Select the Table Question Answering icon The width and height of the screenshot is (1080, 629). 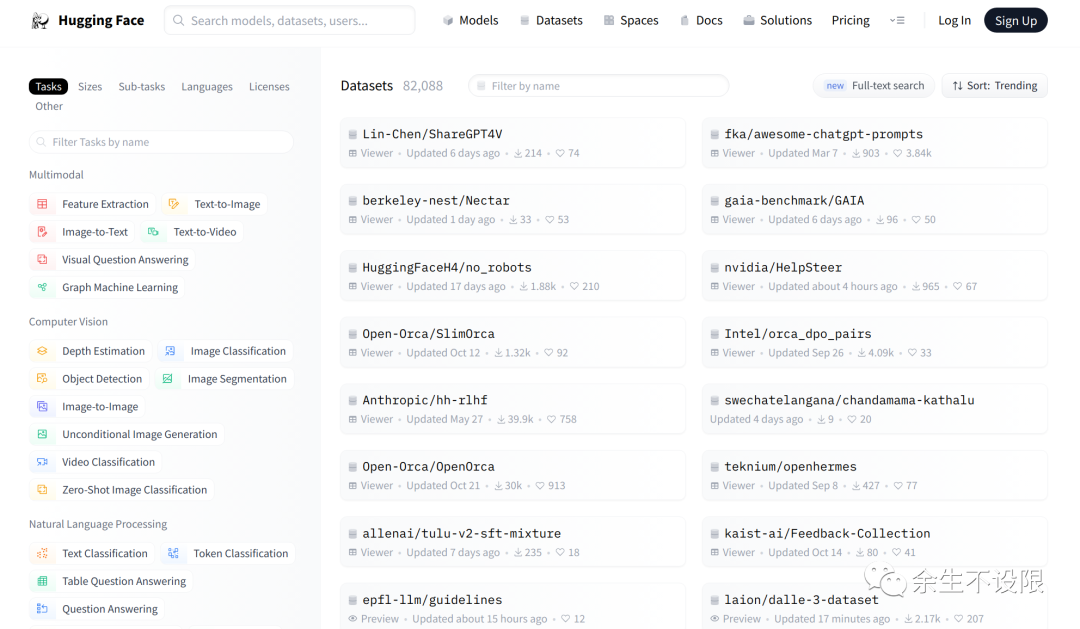point(42,581)
